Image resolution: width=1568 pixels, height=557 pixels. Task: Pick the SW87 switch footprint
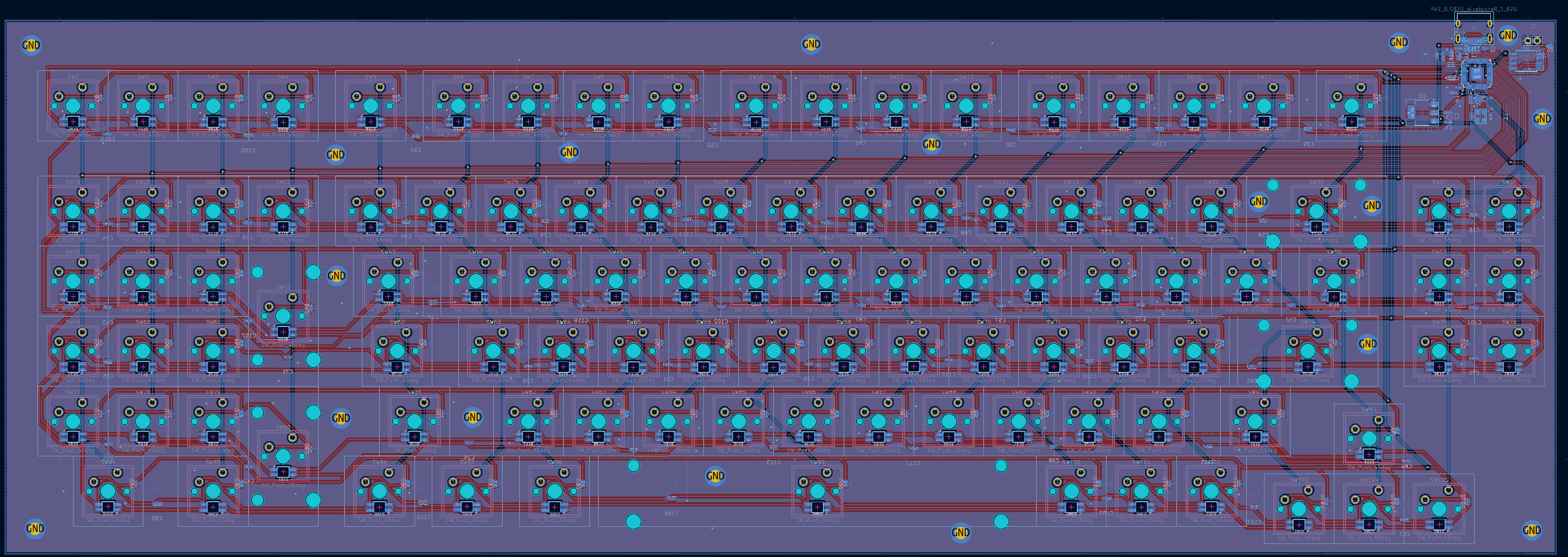878,421
